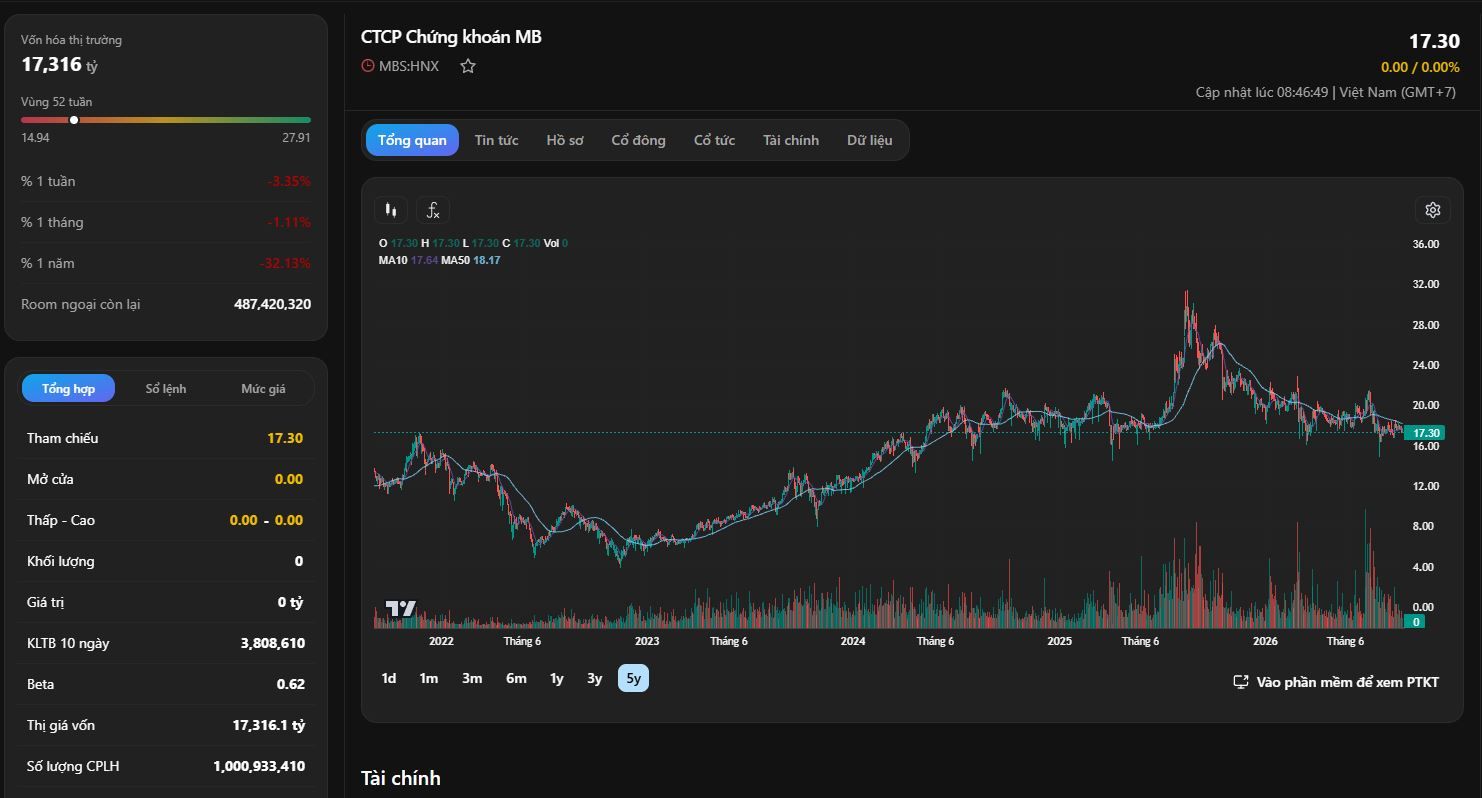This screenshot has width=1482, height=798.
Task: Open chart settings gear icon
Action: pyautogui.click(x=1433, y=210)
